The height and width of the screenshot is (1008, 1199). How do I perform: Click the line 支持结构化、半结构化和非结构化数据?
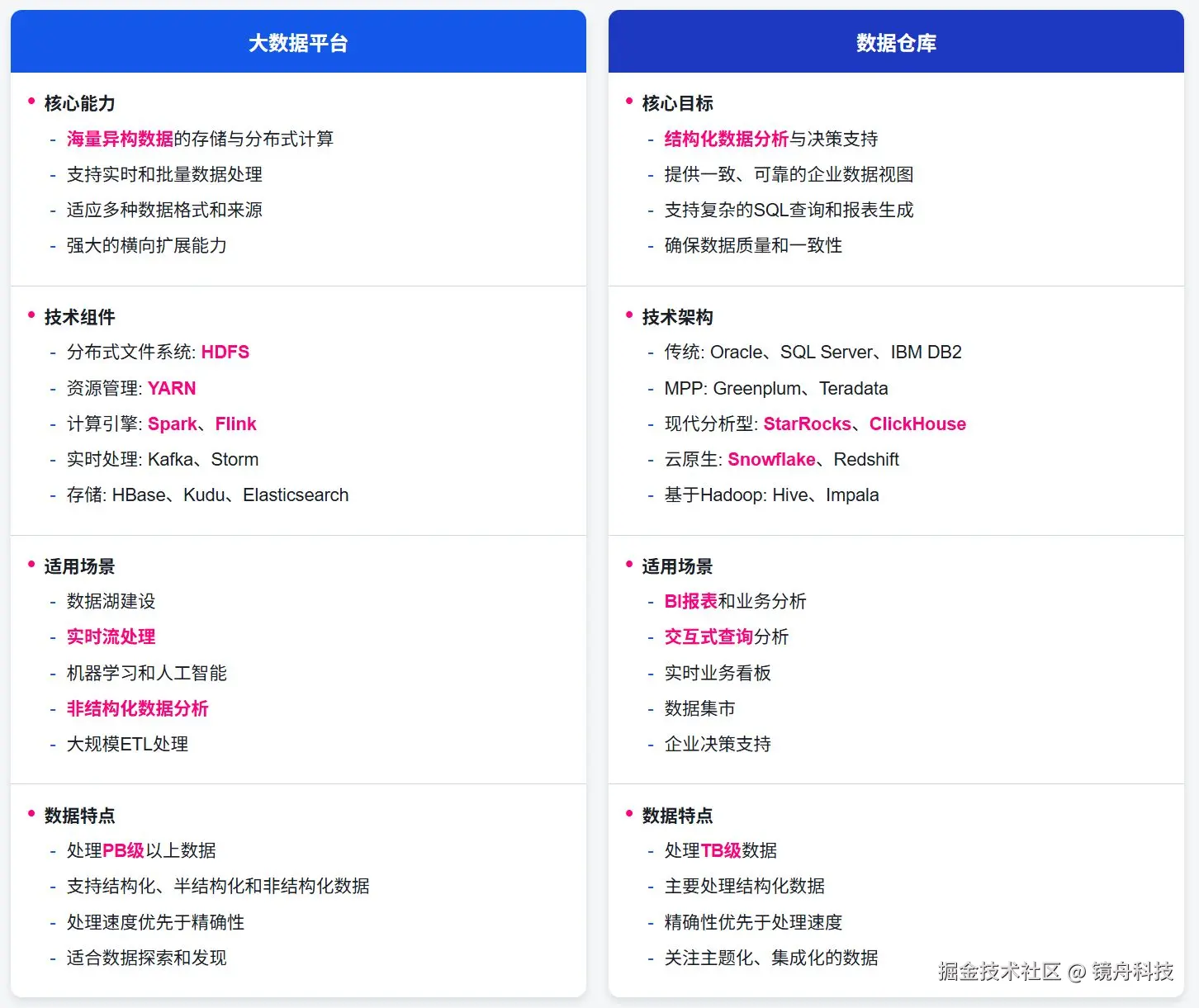point(218,886)
